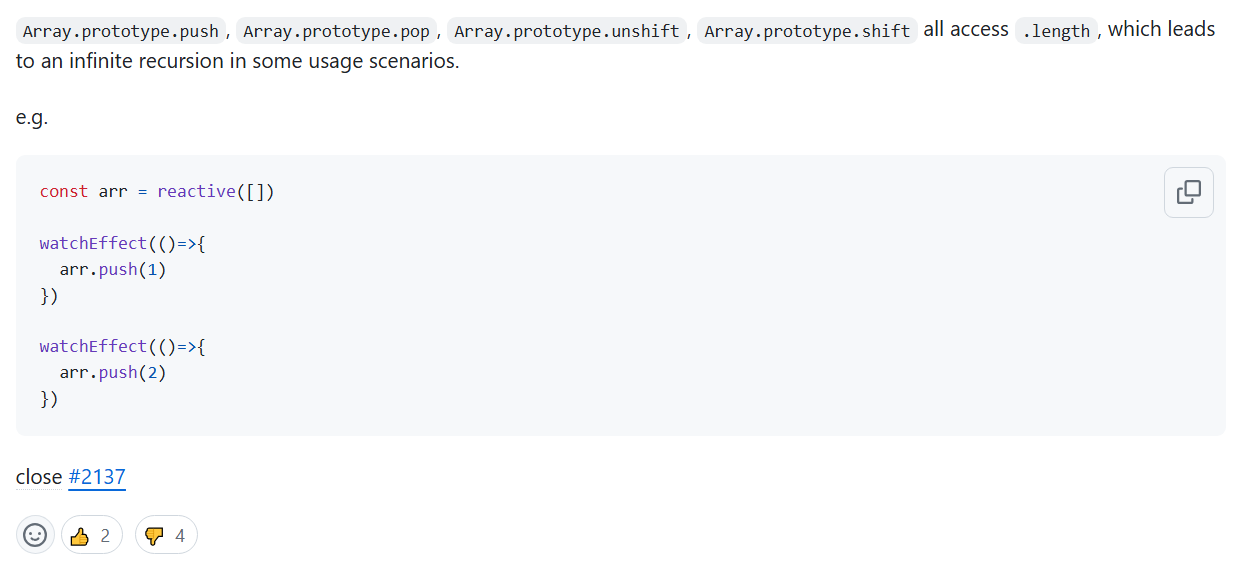Image resolution: width=1240 pixels, height=567 pixels.
Task: Click the Array.prototype.unshift inline code
Action: (x=567, y=31)
